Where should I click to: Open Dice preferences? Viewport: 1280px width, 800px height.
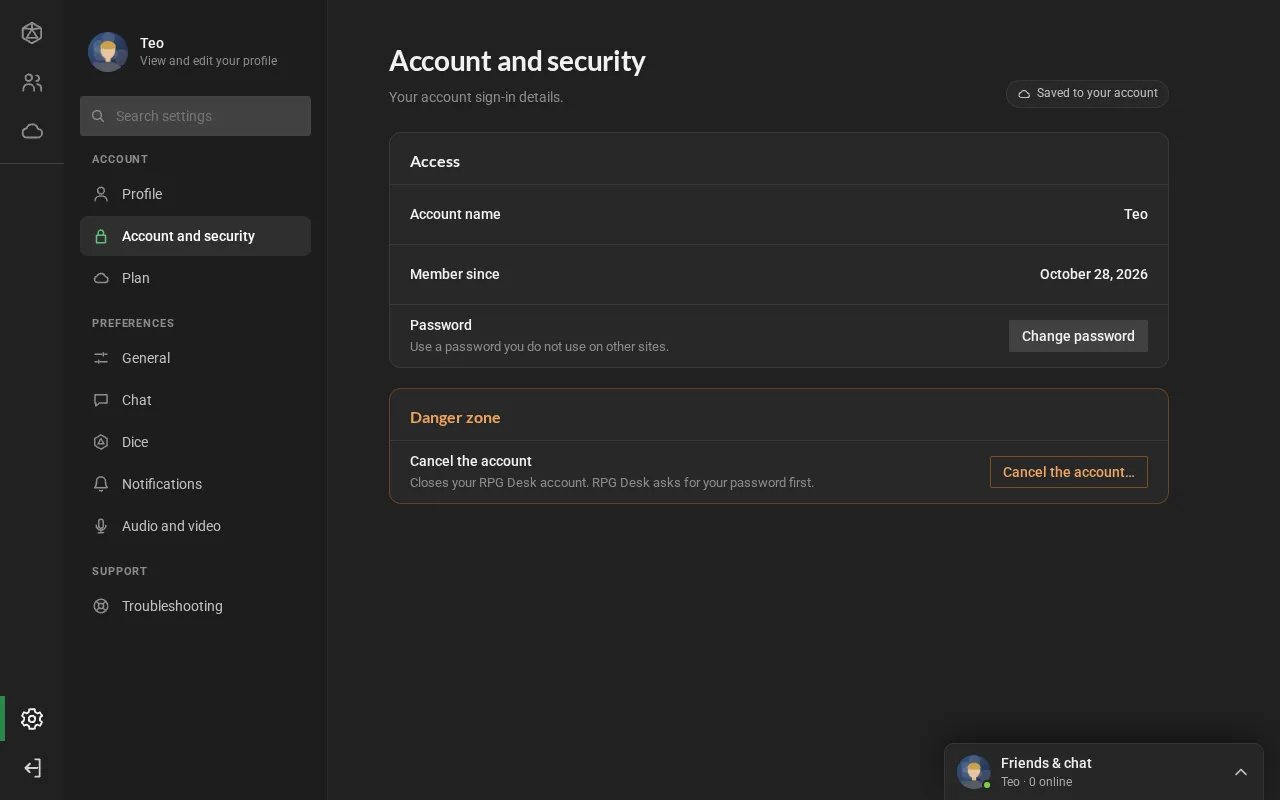195,442
